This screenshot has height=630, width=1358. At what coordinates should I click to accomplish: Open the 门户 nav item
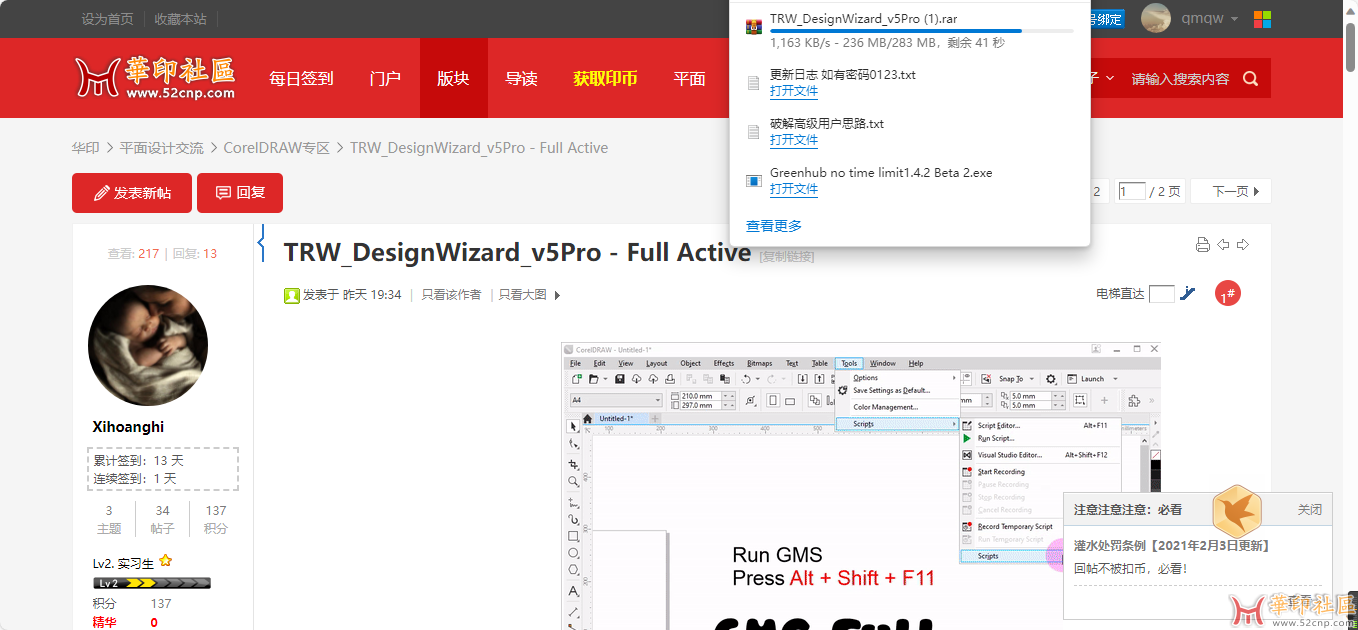[385, 79]
